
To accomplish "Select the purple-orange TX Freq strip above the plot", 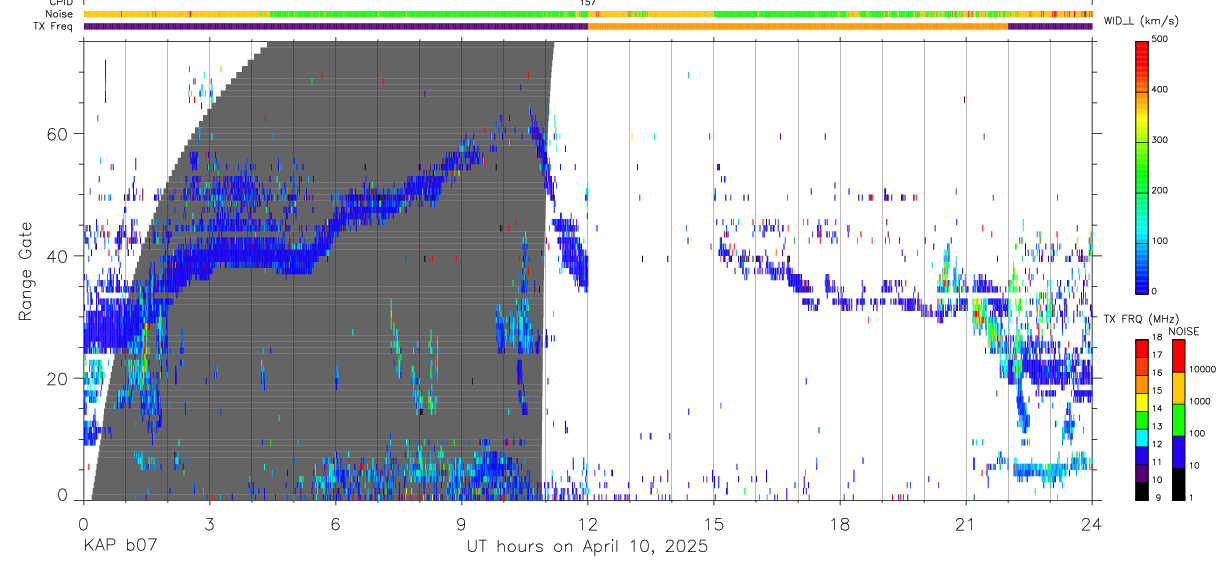I will click(588, 26).
